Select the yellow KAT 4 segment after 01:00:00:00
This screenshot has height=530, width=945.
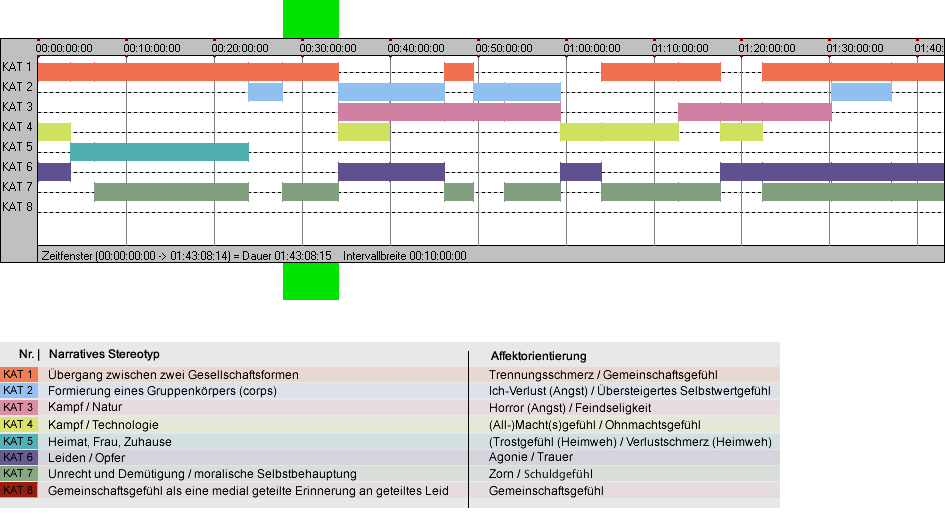pos(620,132)
